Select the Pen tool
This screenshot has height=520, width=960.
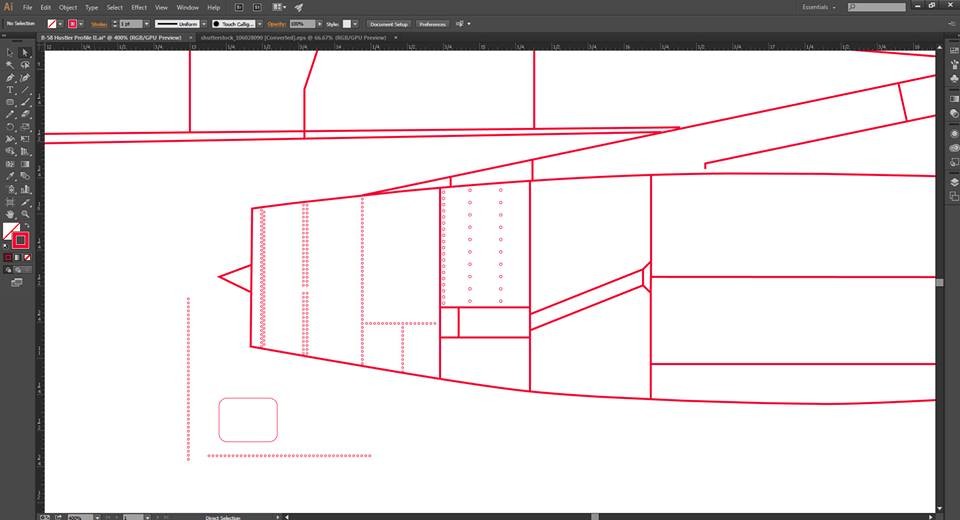click(x=10, y=78)
